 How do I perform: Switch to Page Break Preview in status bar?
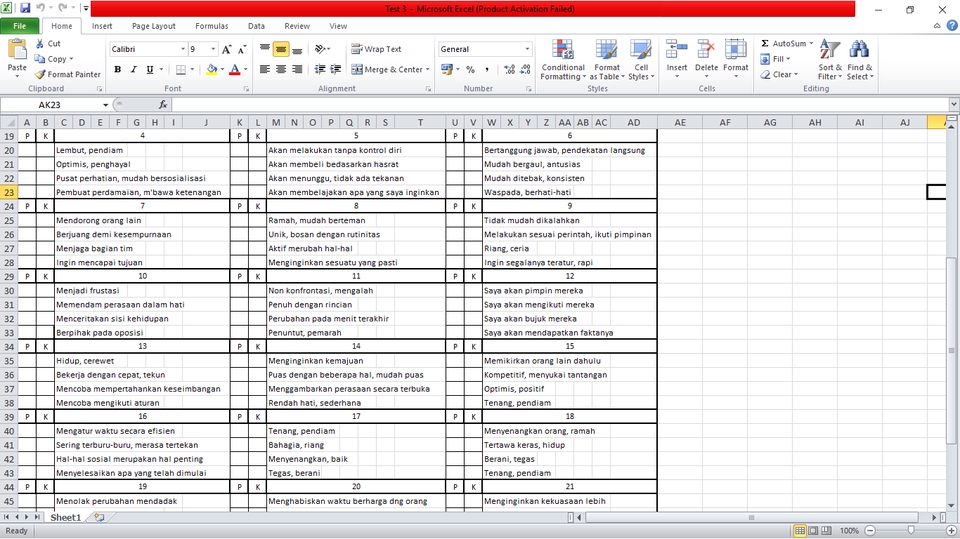(827, 530)
